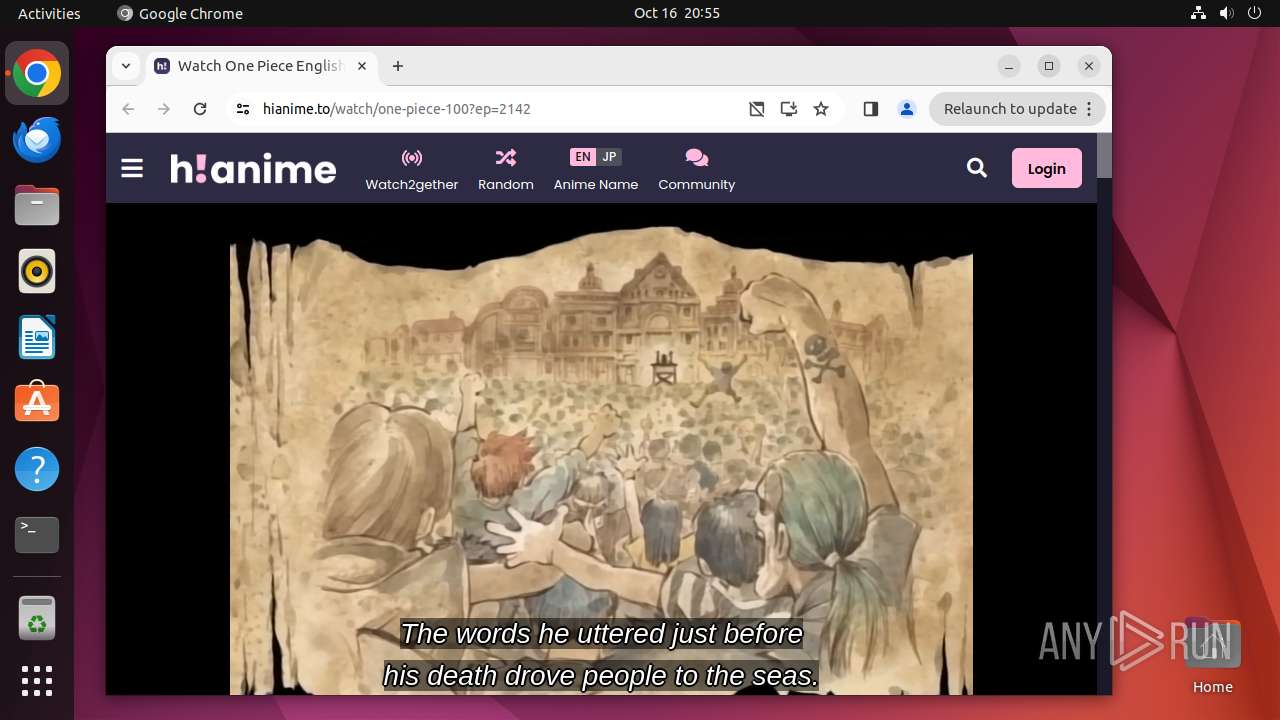Screen dimensions: 1280x720
Task: Toggle Chrome side panel
Action: tap(871, 109)
